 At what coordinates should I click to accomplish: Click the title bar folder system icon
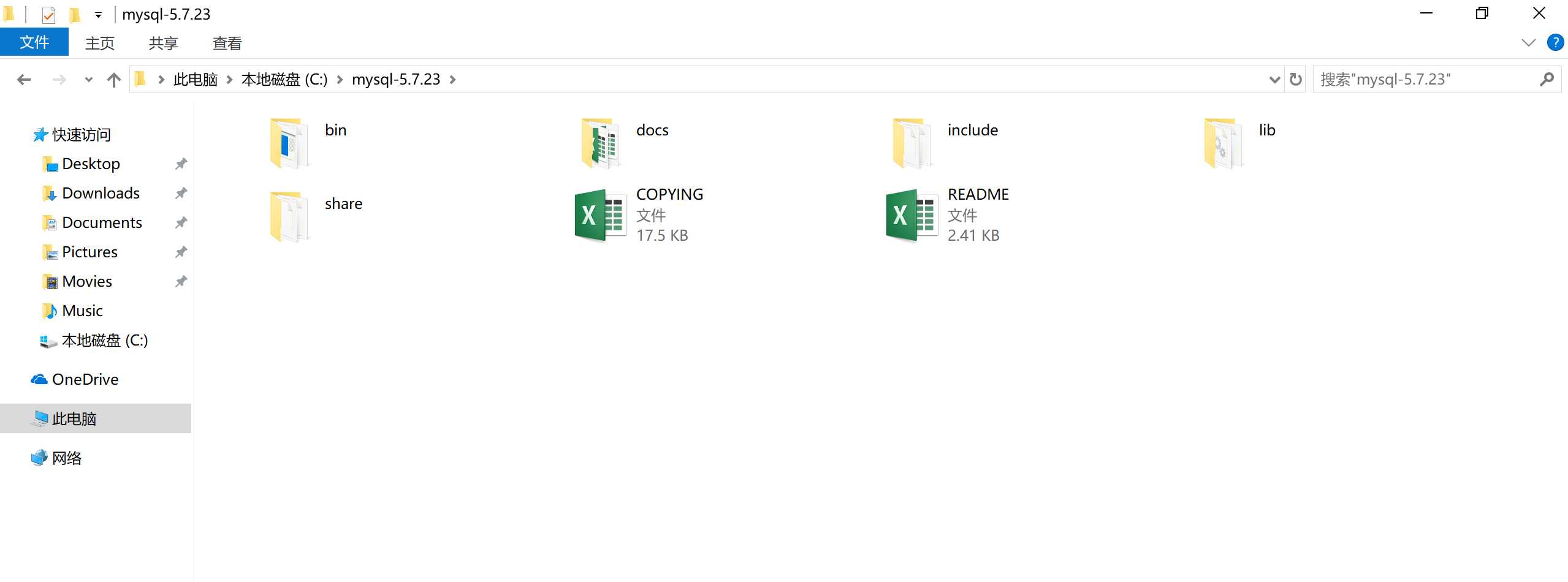click(x=9, y=13)
